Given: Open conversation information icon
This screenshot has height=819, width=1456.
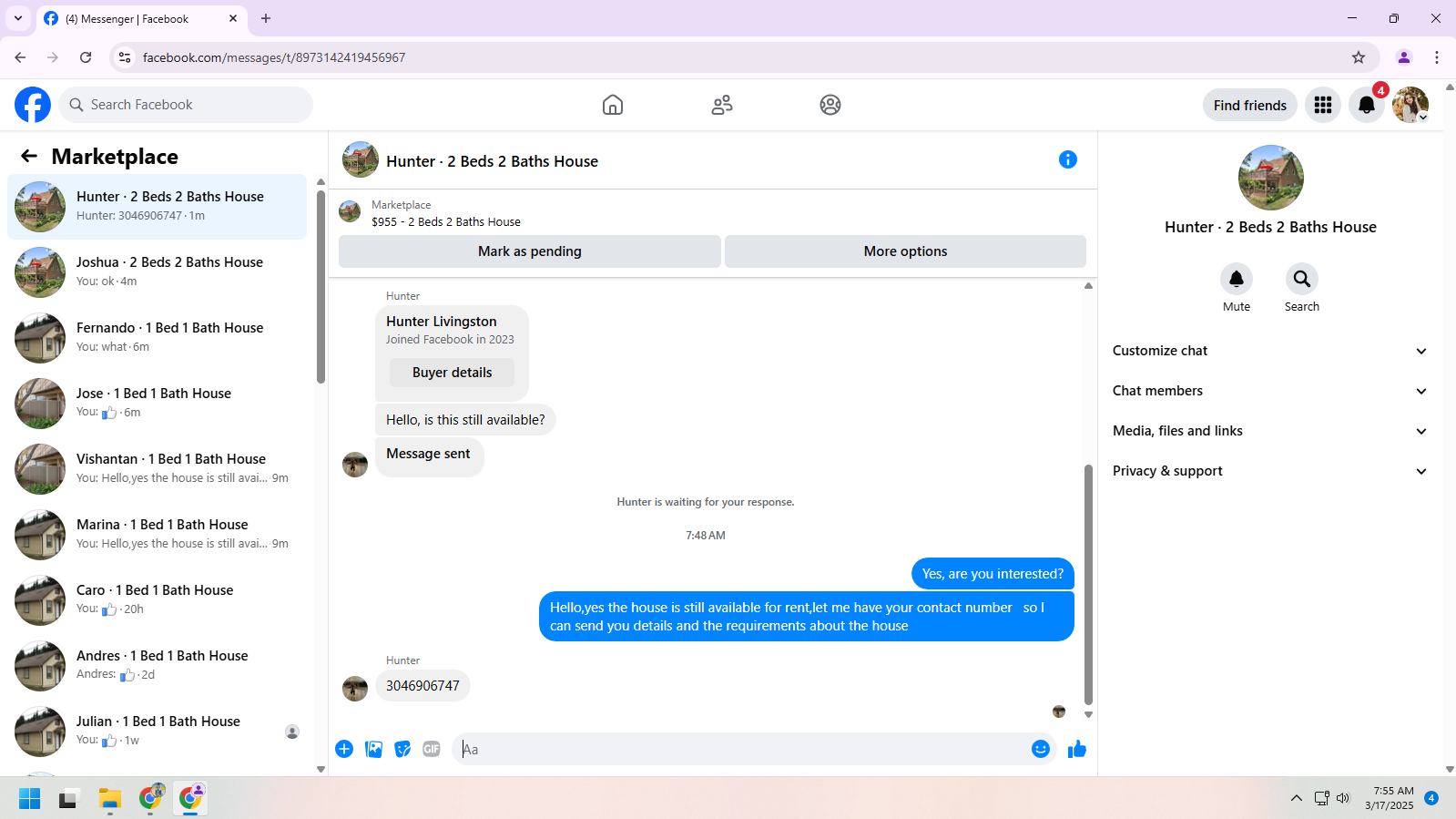Looking at the screenshot, I should pyautogui.click(x=1068, y=159).
